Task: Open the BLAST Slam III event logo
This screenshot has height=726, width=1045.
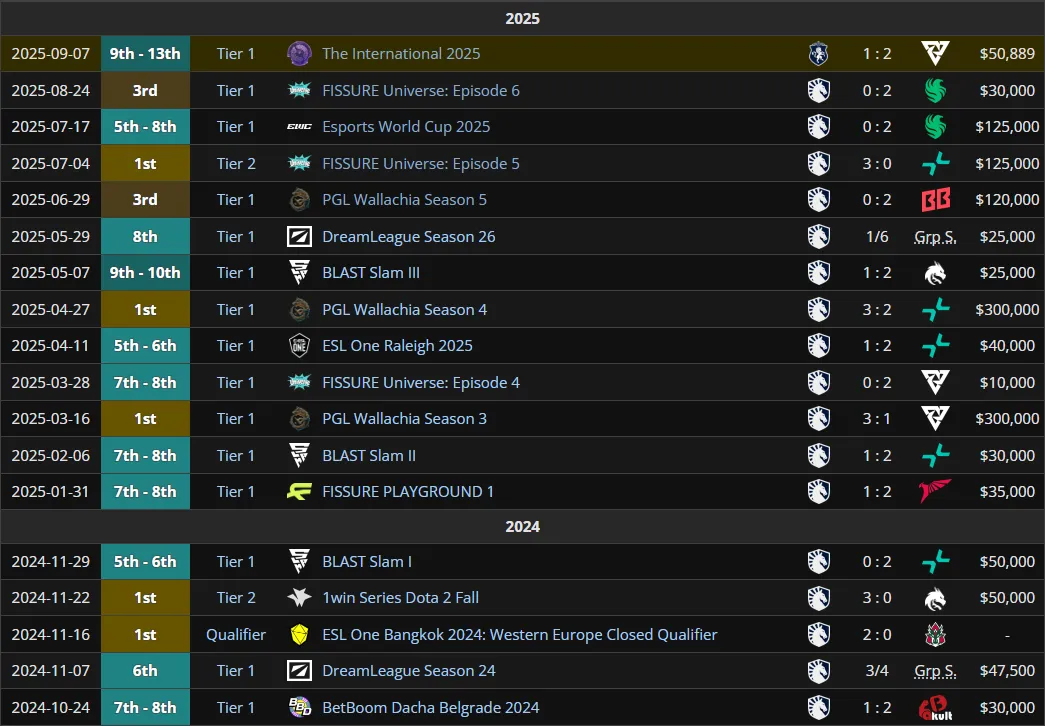Action: pos(299,273)
